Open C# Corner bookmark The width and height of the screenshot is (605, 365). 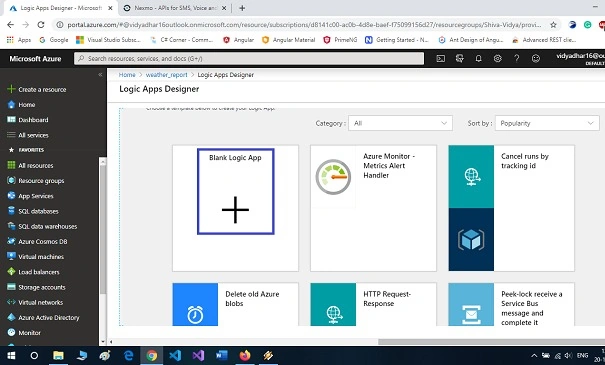tap(181, 40)
